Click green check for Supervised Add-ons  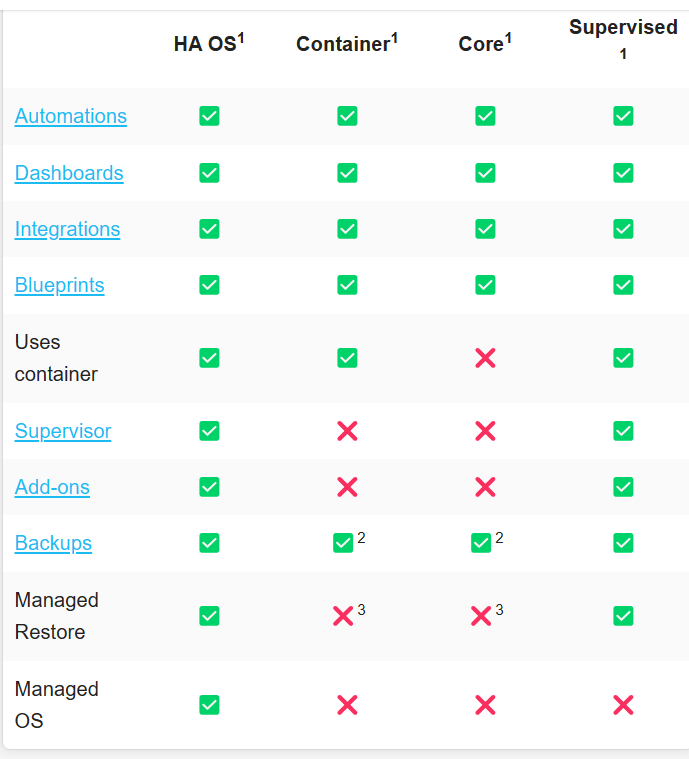pos(623,487)
